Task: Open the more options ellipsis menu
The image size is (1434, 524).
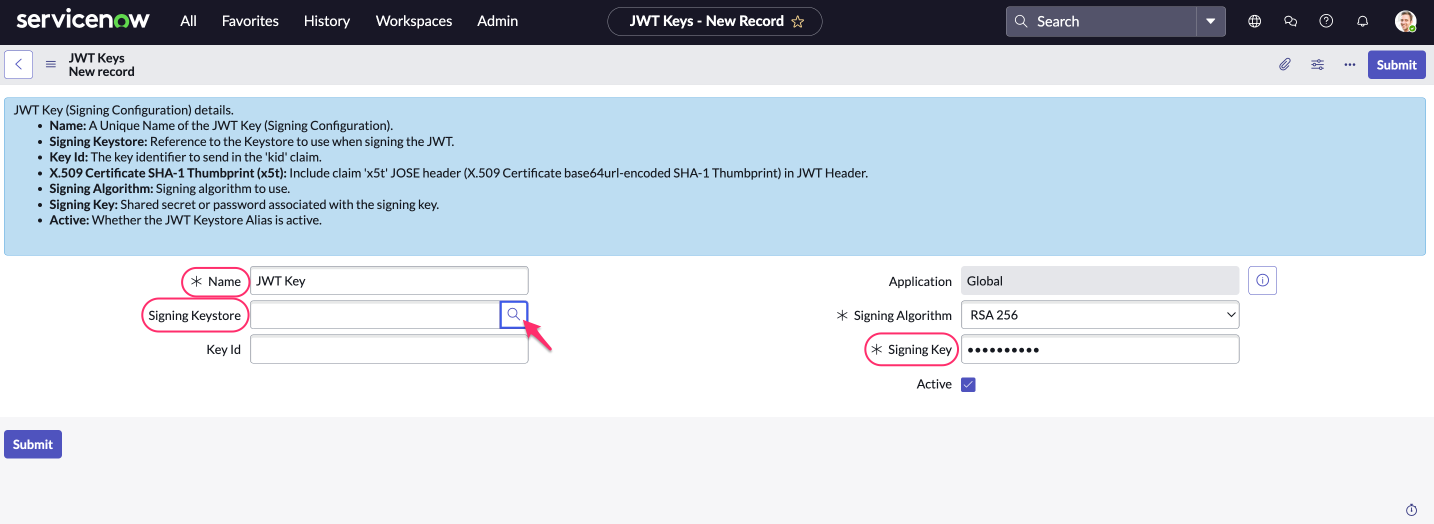Action: [1350, 65]
